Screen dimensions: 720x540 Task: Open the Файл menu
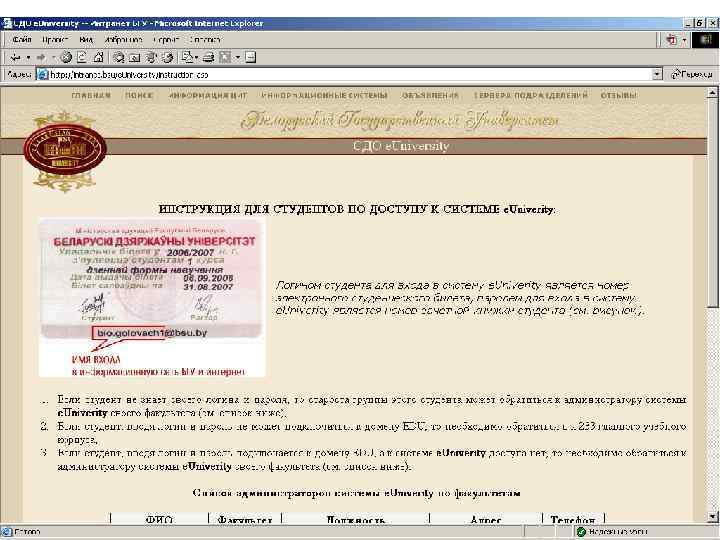click(x=22, y=40)
